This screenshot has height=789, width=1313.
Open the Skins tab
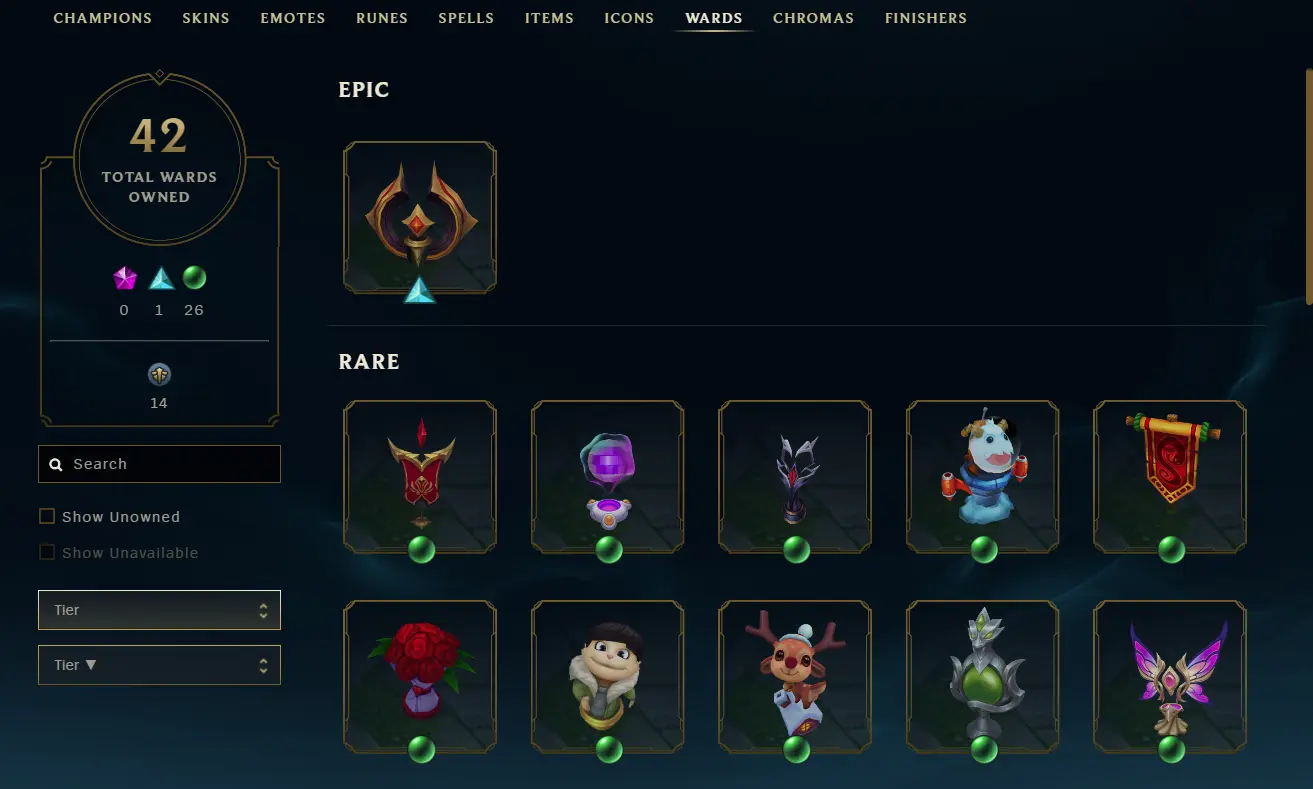click(206, 18)
